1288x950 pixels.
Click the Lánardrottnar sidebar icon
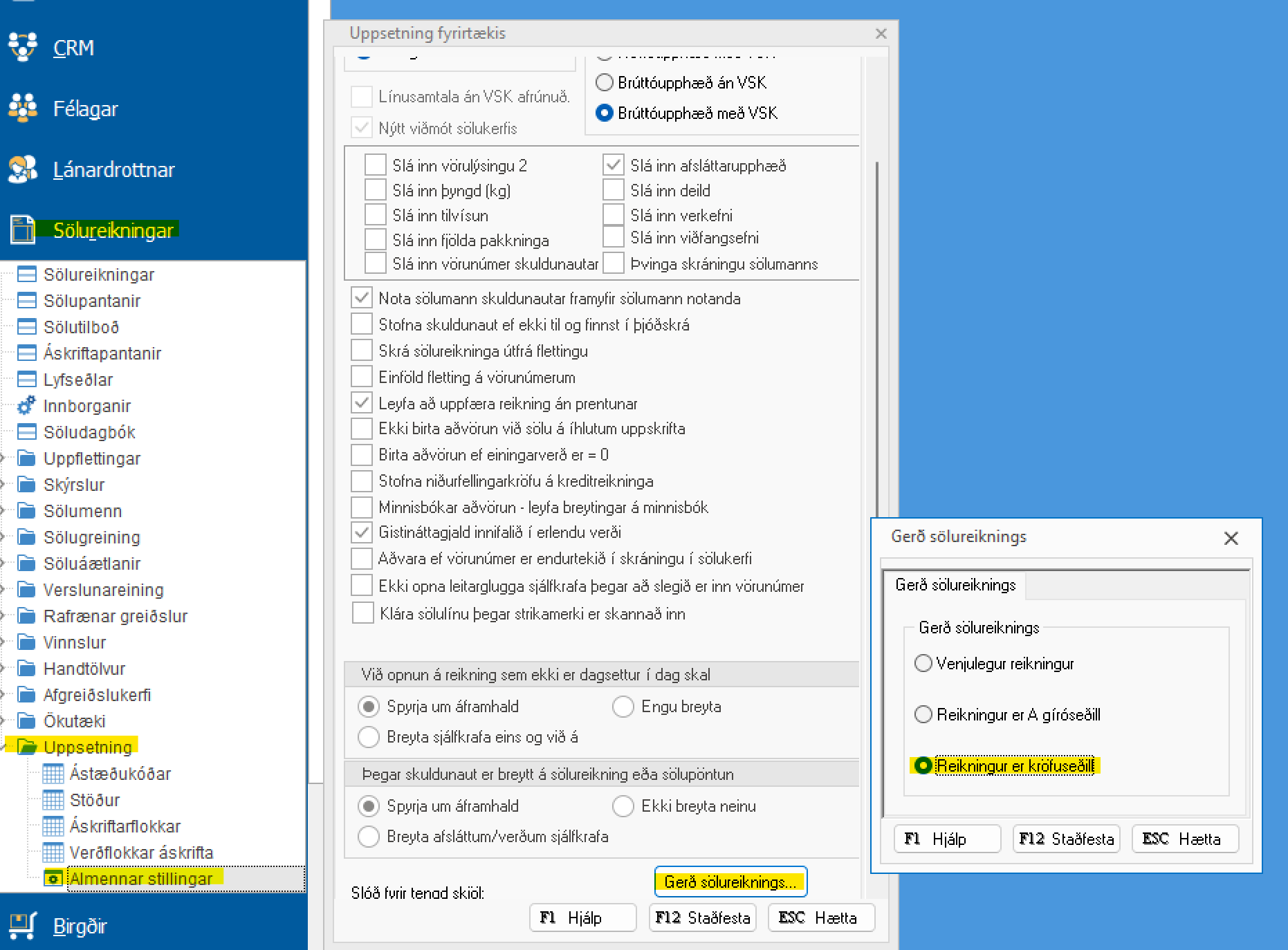23,169
